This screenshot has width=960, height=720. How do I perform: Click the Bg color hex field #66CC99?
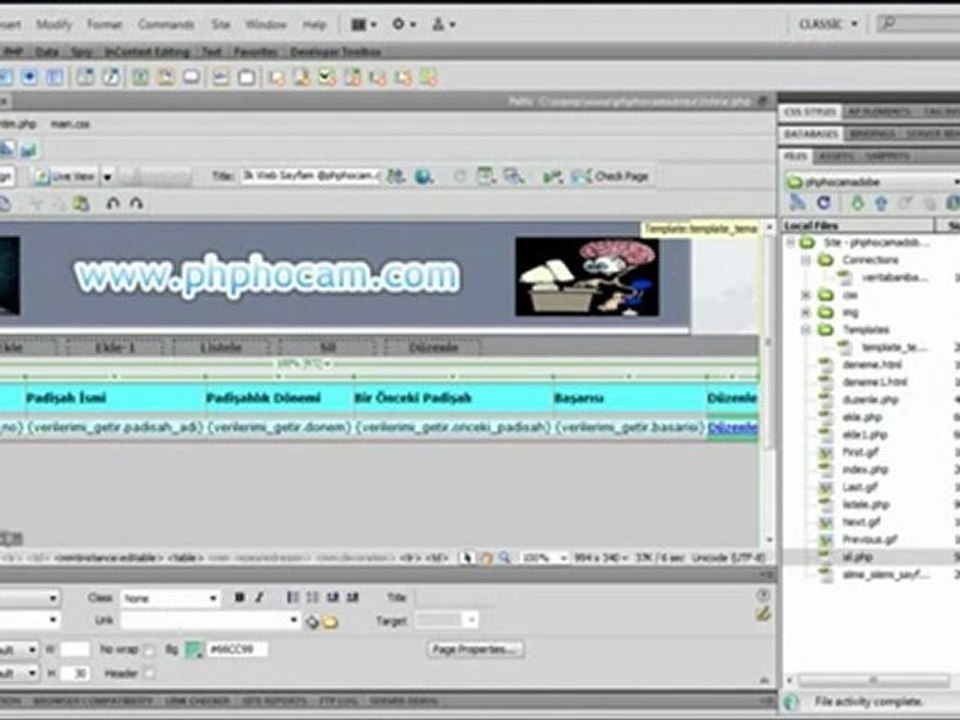click(x=237, y=649)
